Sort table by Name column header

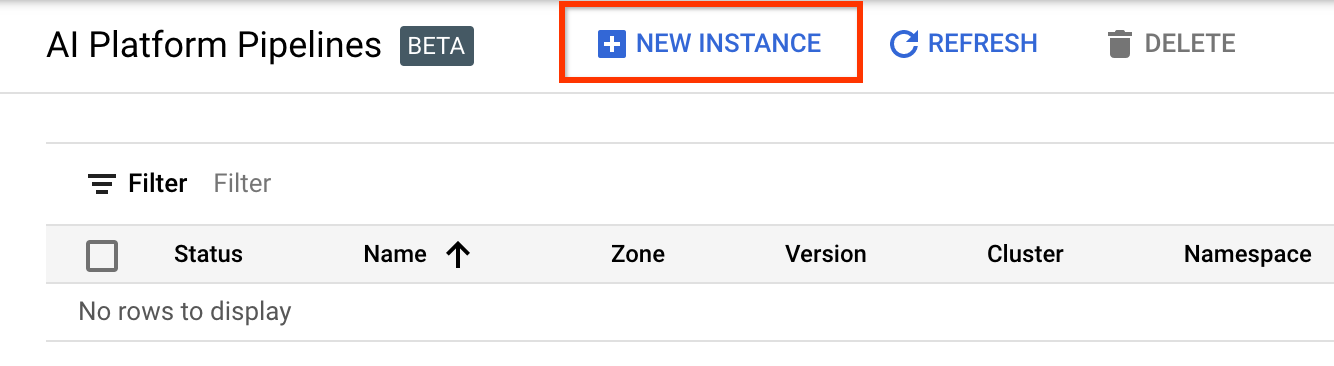pos(395,255)
